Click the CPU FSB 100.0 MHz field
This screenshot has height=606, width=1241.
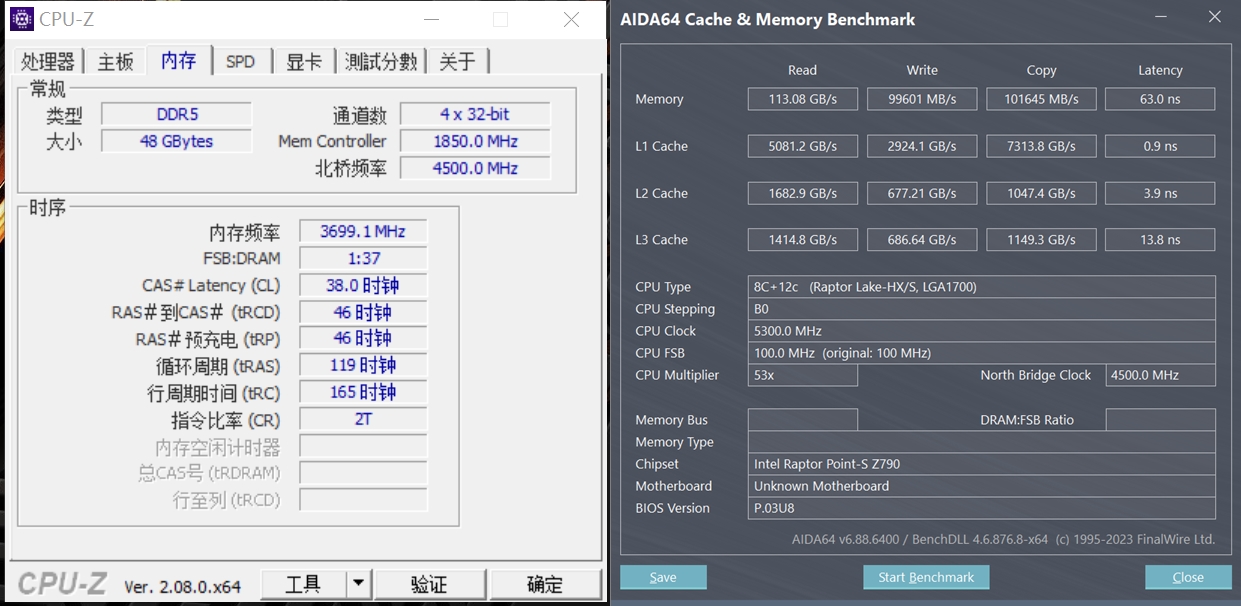pyautogui.click(x=982, y=353)
